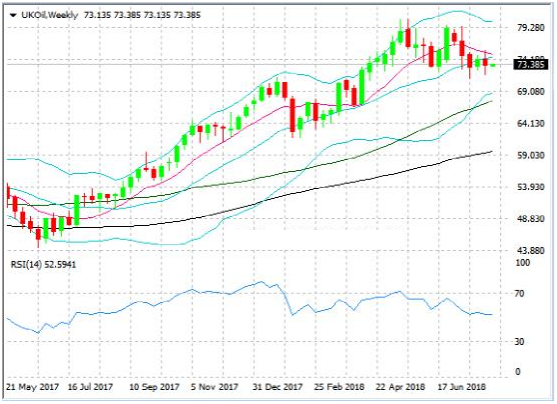Click the 10 Sep 2017 date label
Screen dimensions: 557x404
[154, 387]
